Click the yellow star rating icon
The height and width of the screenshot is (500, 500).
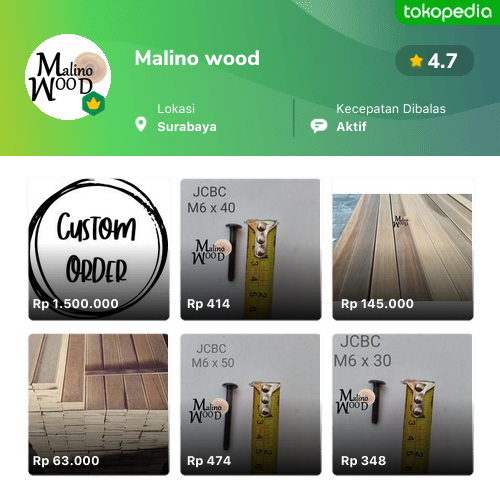click(416, 61)
